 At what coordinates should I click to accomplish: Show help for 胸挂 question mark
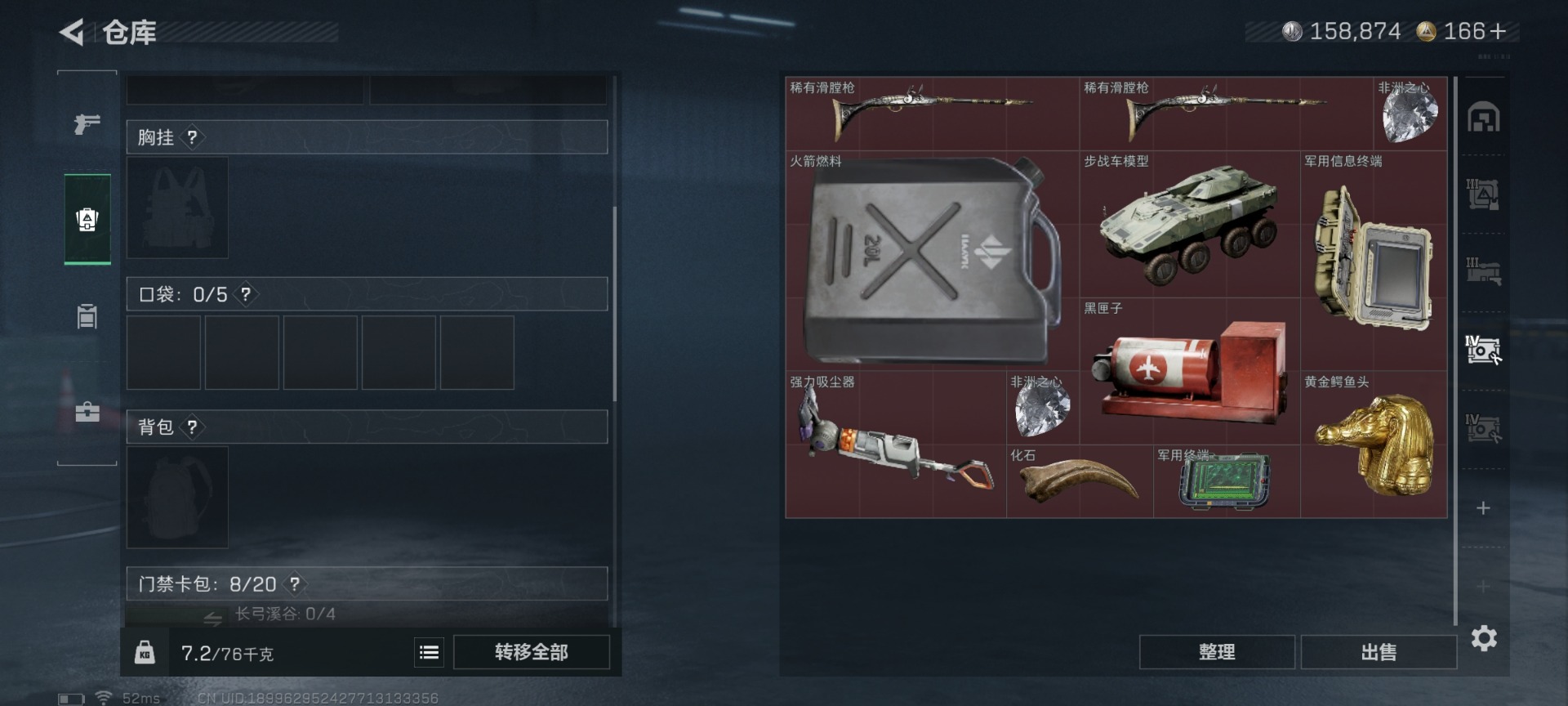point(192,137)
